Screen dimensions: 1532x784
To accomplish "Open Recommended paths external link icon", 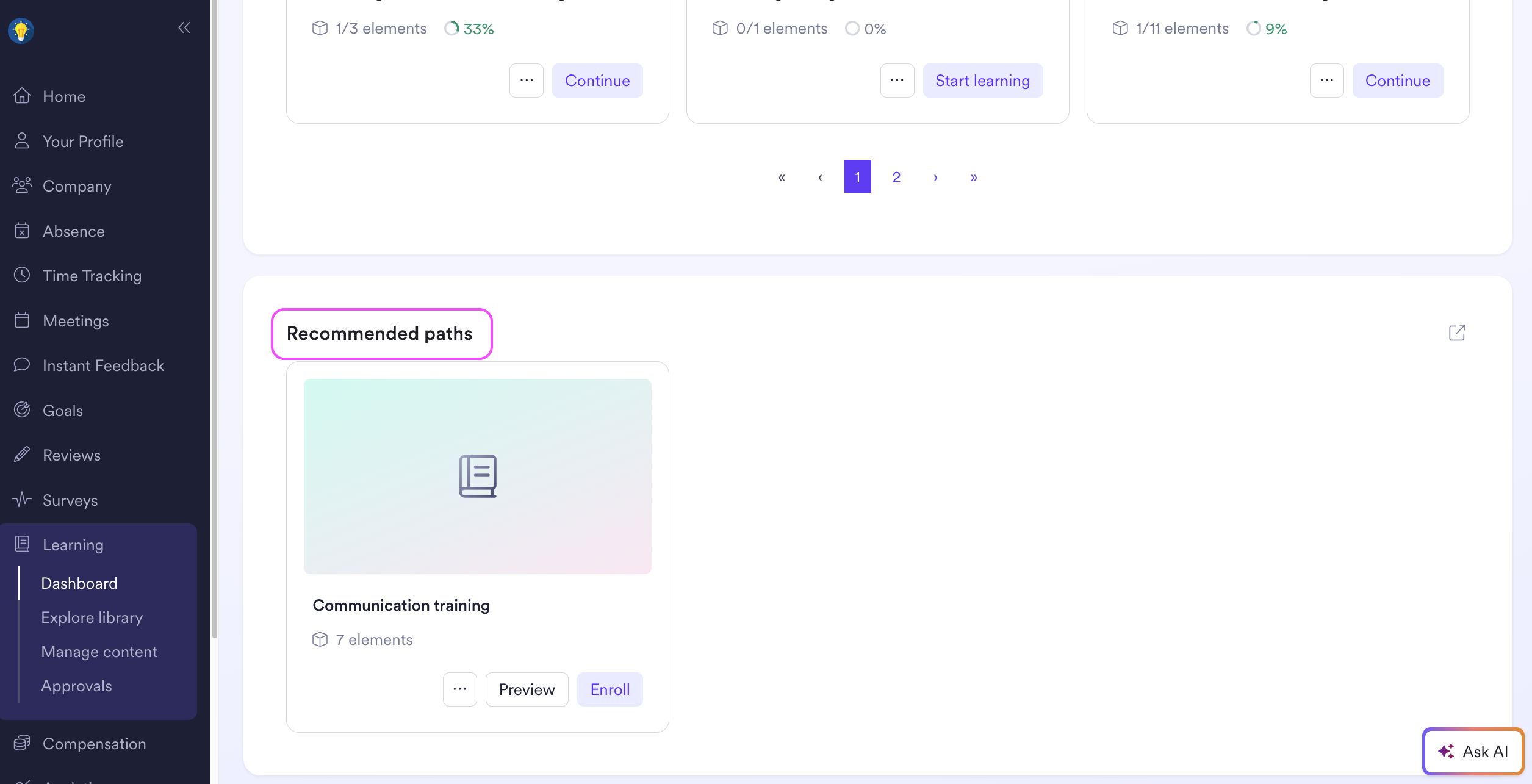I will click(x=1456, y=333).
